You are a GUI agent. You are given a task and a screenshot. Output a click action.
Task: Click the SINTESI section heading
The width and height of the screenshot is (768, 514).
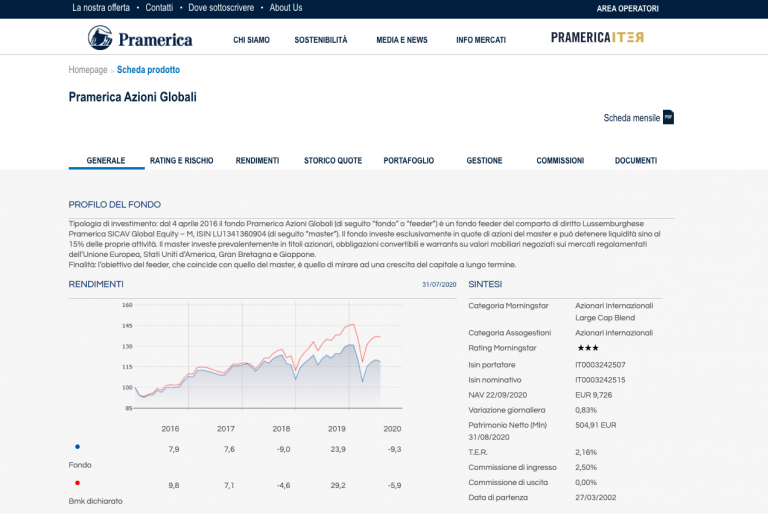pyautogui.click(x=485, y=284)
